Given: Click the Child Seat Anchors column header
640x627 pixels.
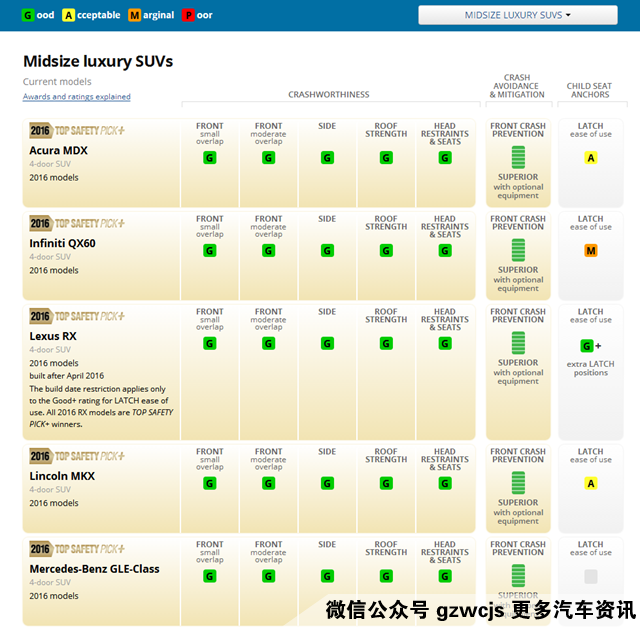Looking at the screenshot, I should [x=590, y=91].
